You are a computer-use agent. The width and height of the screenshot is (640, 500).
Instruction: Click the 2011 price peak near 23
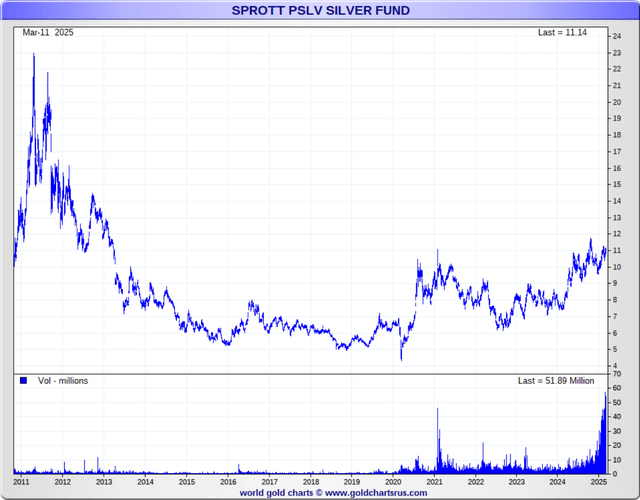tap(34, 55)
